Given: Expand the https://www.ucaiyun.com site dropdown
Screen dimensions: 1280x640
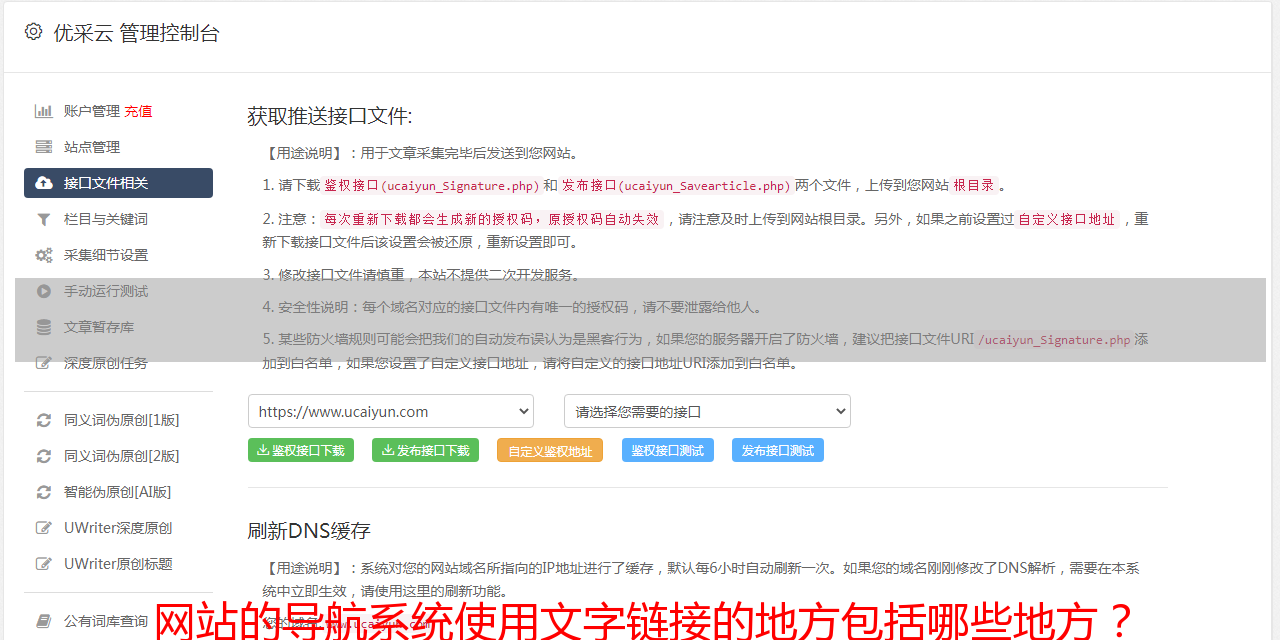Looking at the screenshot, I should tap(391, 411).
